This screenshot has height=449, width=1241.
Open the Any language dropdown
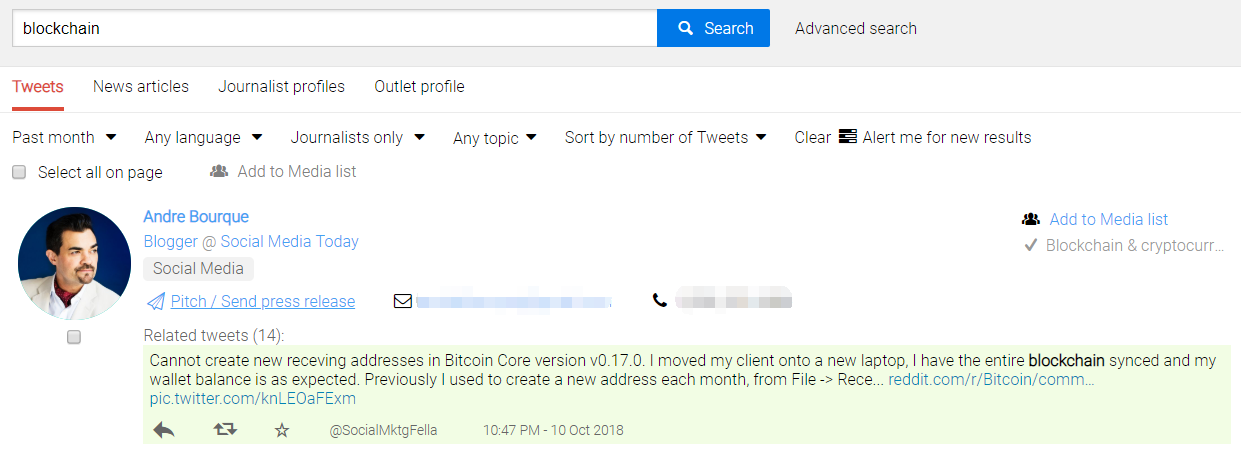(x=203, y=137)
